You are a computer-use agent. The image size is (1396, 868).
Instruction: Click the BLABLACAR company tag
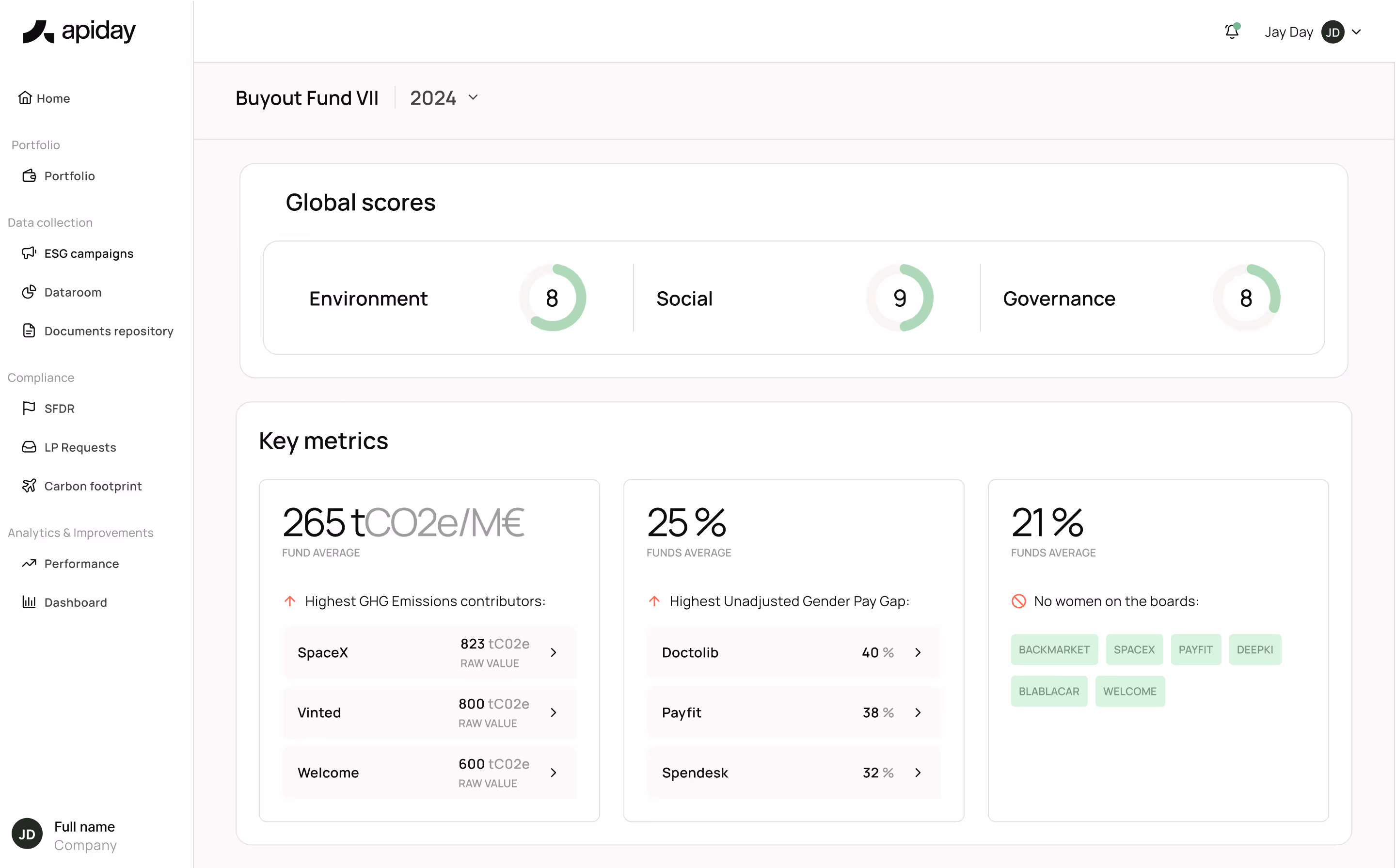click(1049, 691)
